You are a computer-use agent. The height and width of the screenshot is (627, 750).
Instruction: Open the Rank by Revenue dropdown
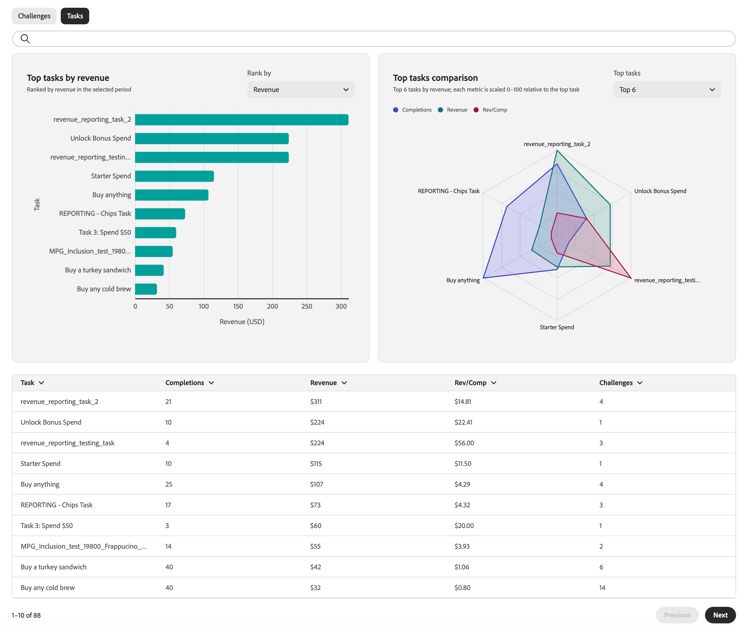click(x=301, y=89)
